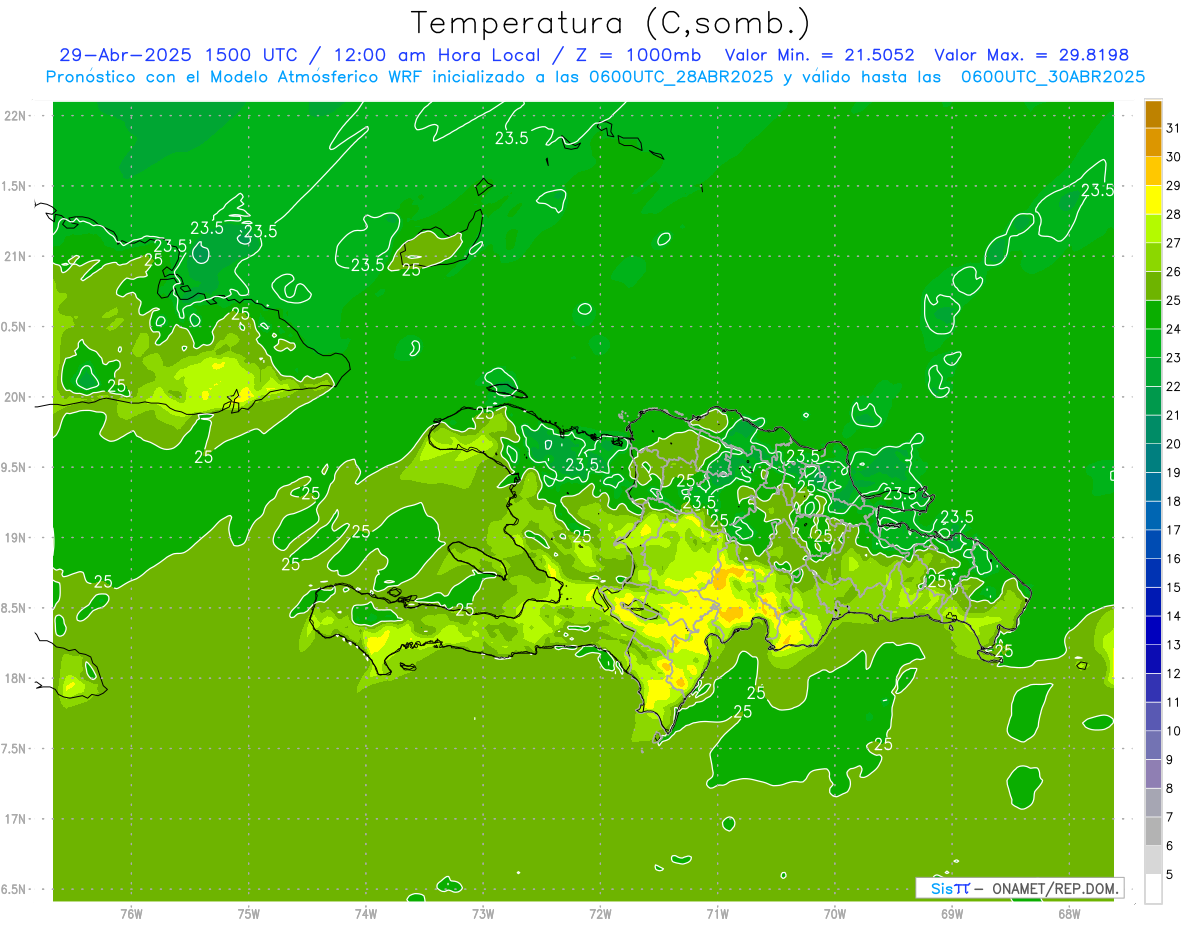Viewport: 1200px width, 927px height.
Task: Click the legend label "20"
Action: [x=1173, y=443]
